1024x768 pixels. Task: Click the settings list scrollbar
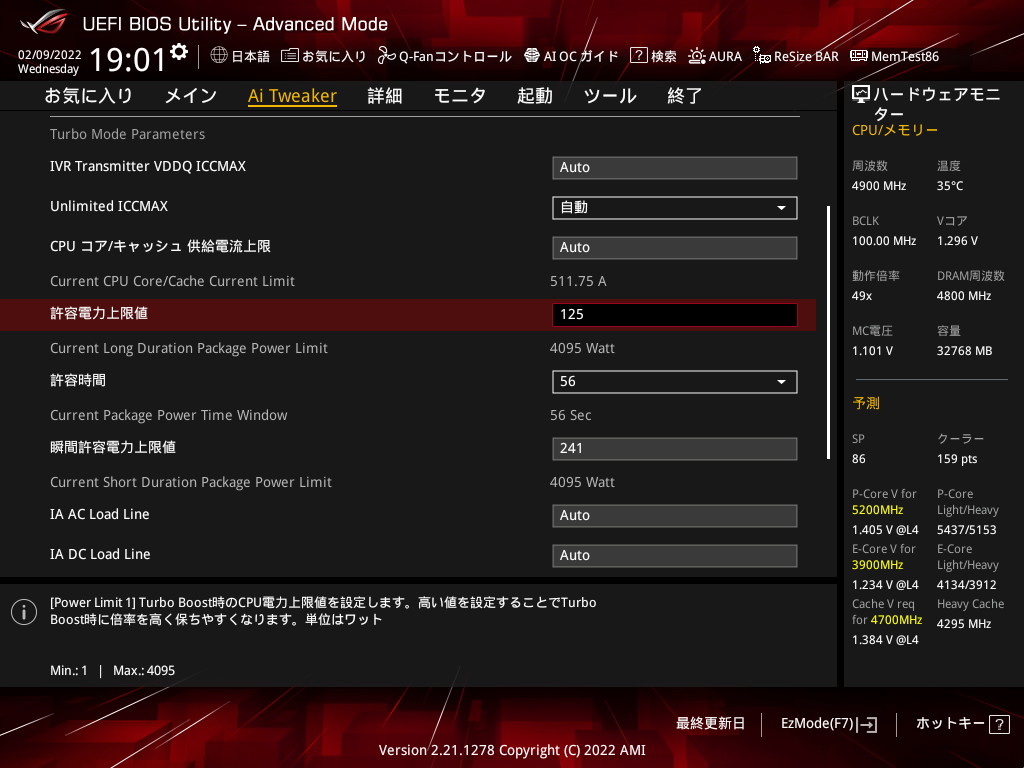tap(828, 332)
